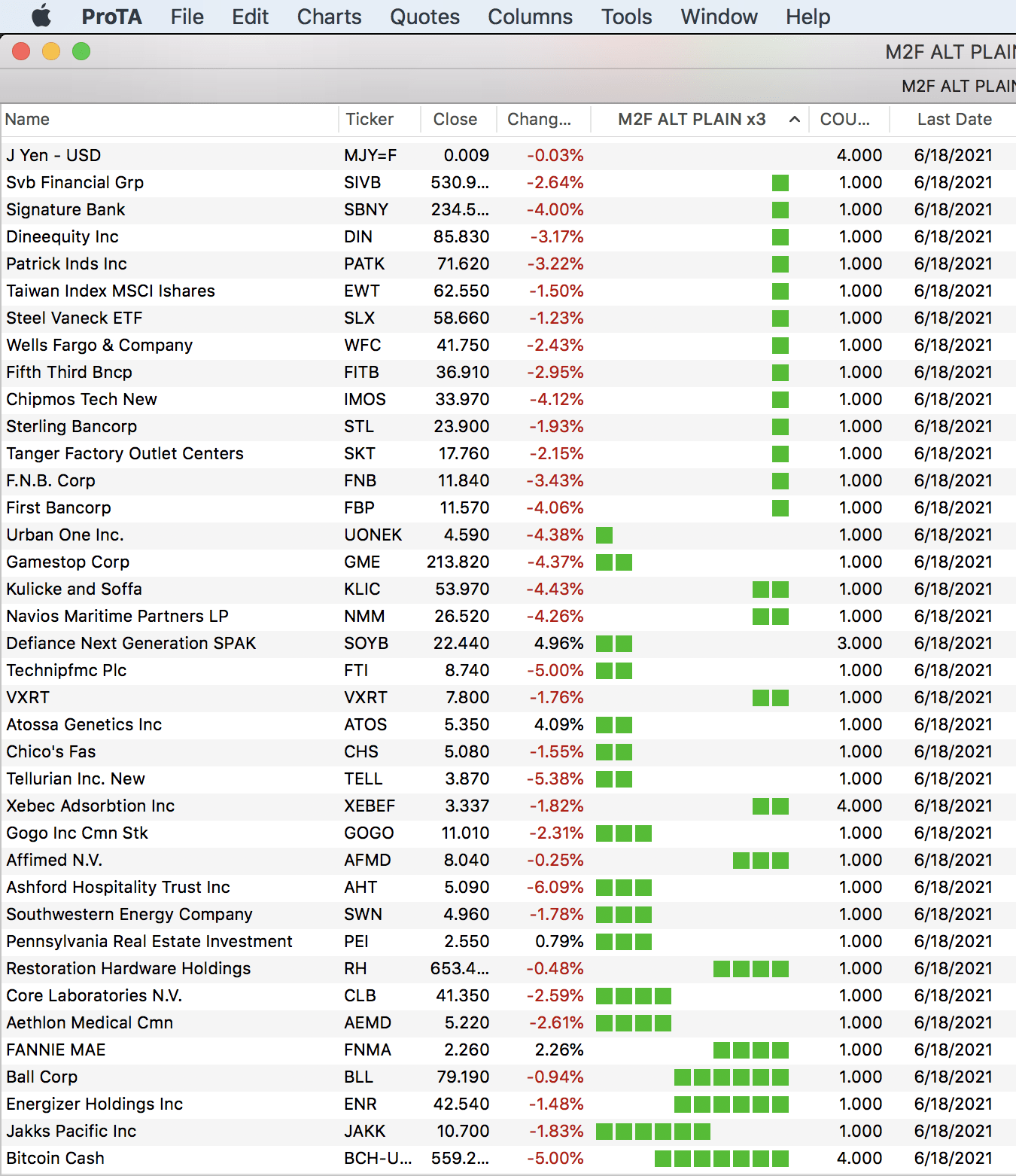Click the KLIC ticker cell

point(362,589)
